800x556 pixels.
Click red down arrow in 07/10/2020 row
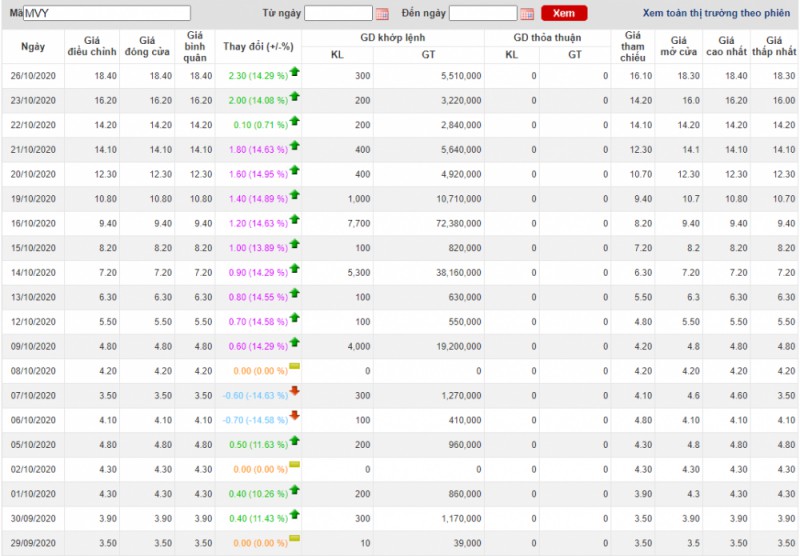pos(295,391)
